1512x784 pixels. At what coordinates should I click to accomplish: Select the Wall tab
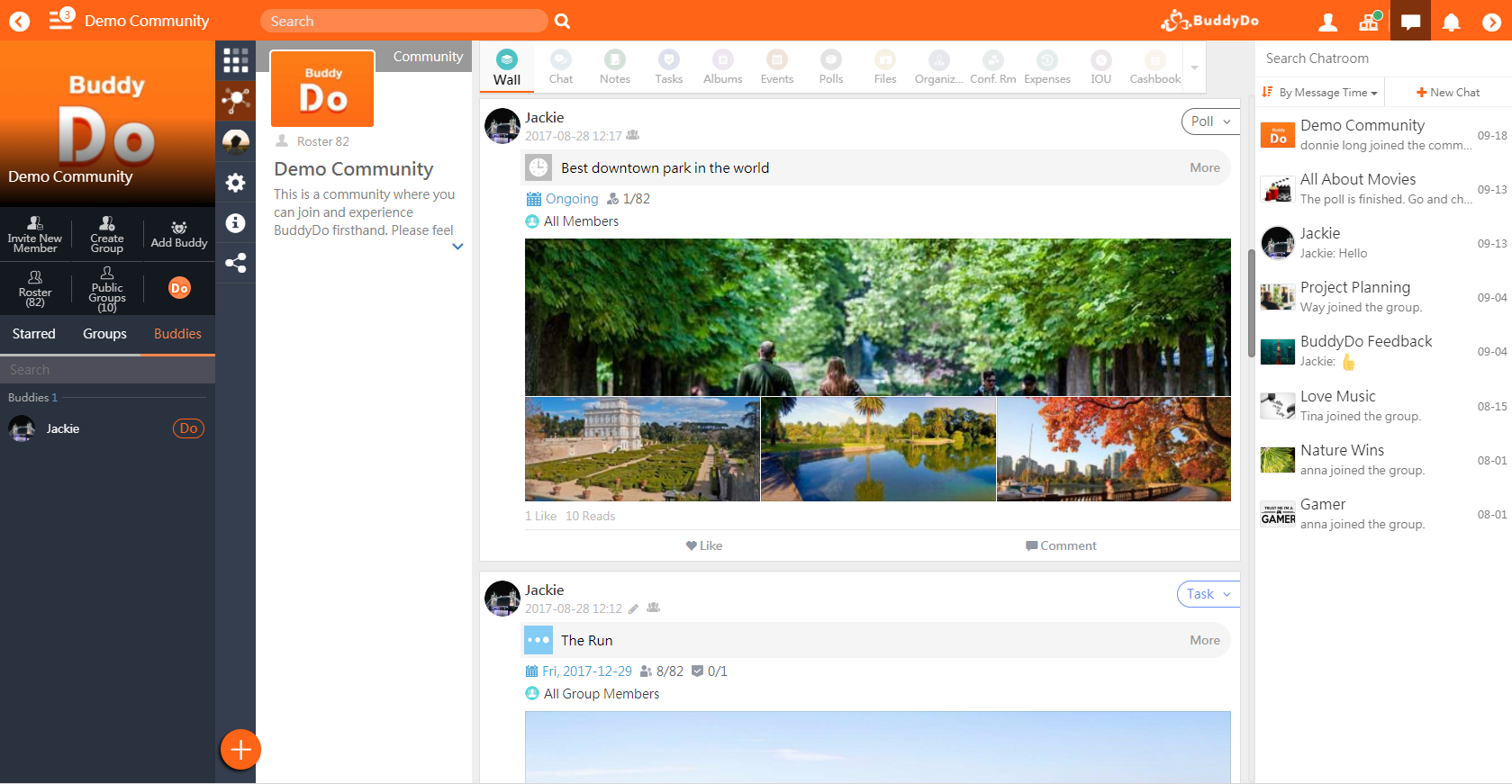point(507,68)
